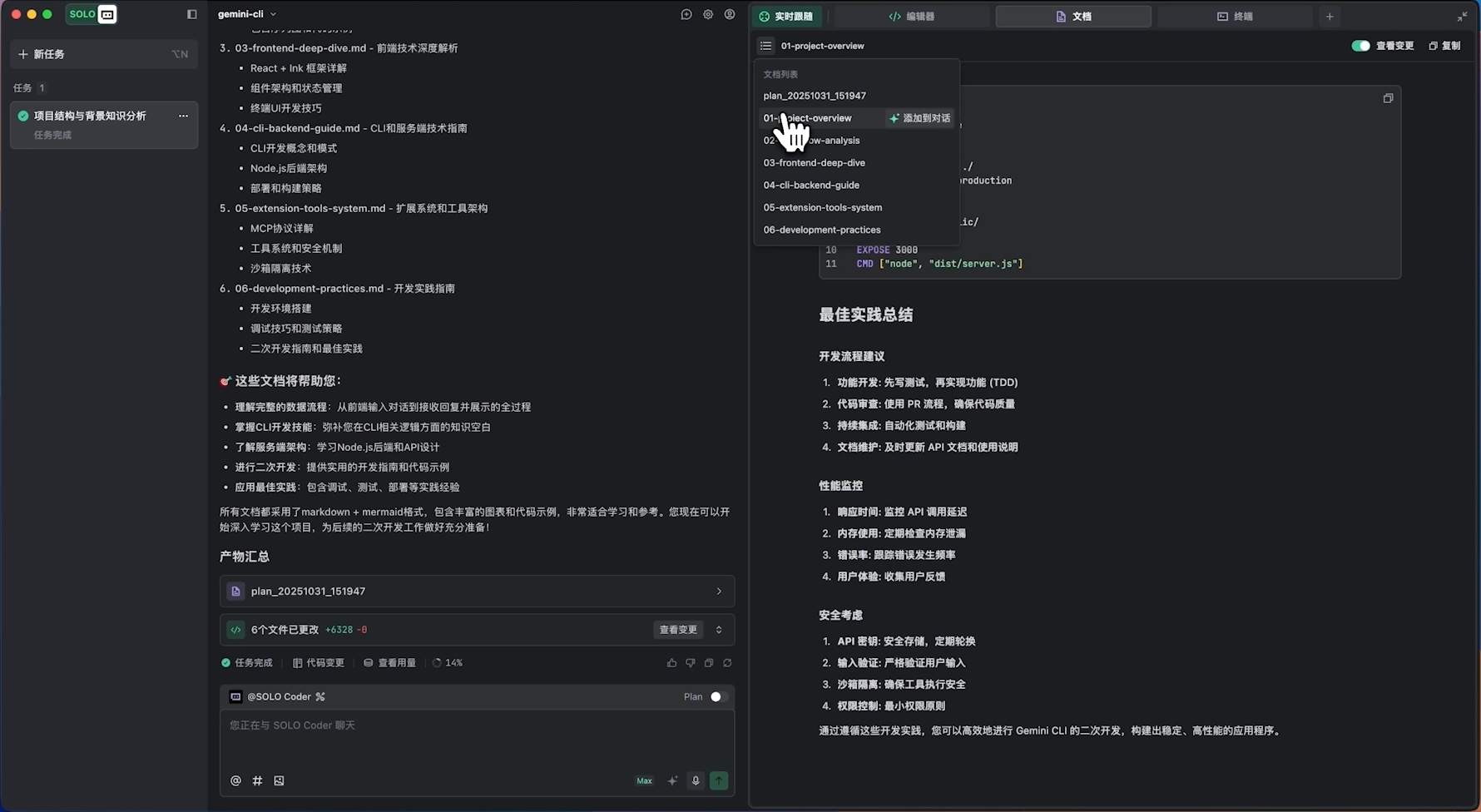Switch the SOLO mode toggle

point(92,14)
